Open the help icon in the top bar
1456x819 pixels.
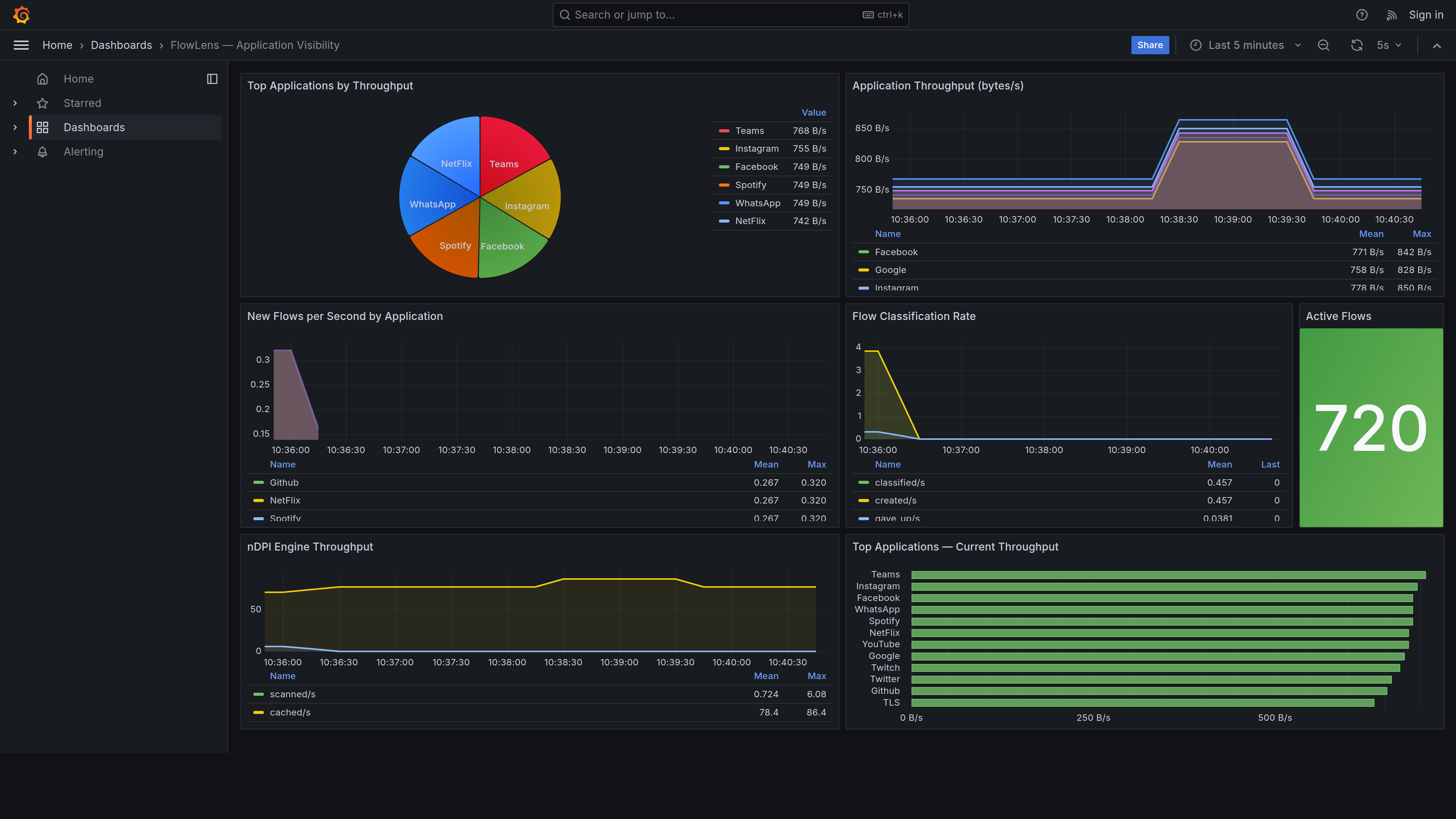coord(1362,15)
